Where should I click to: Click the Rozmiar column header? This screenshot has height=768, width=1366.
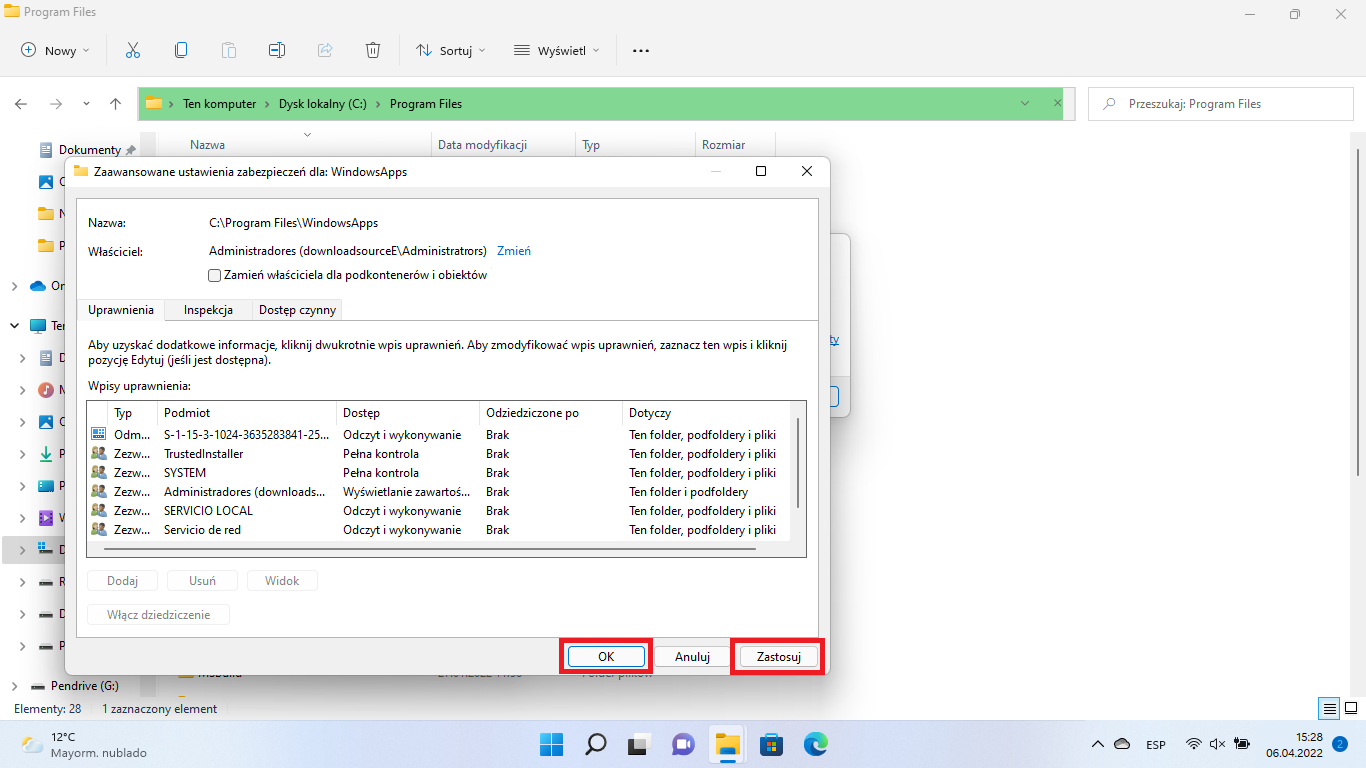pyautogui.click(x=723, y=145)
